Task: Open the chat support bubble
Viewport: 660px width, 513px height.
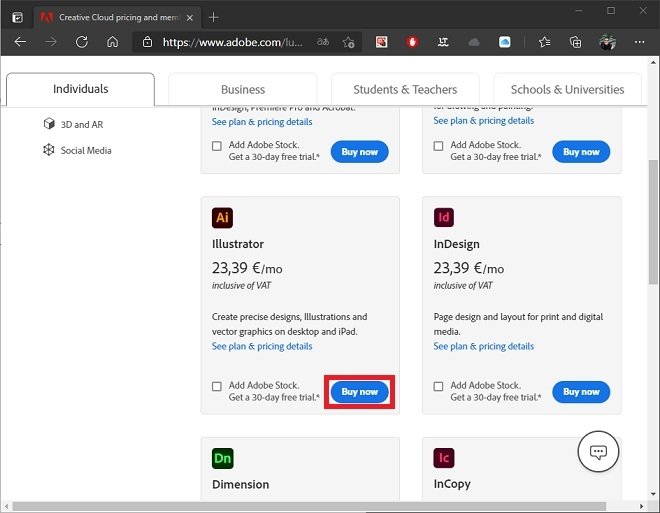Action: click(x=598, y=452)
